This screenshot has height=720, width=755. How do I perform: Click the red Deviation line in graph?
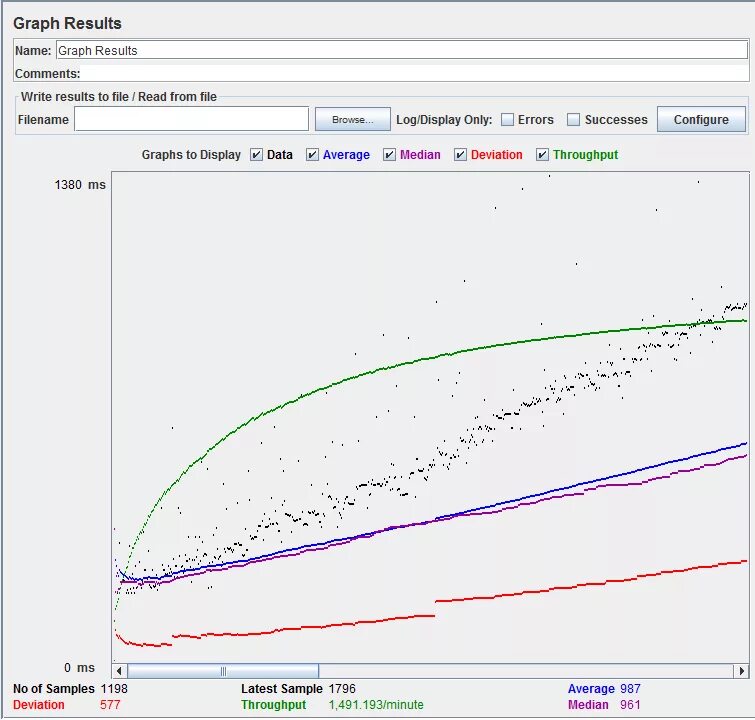point(578,586)
